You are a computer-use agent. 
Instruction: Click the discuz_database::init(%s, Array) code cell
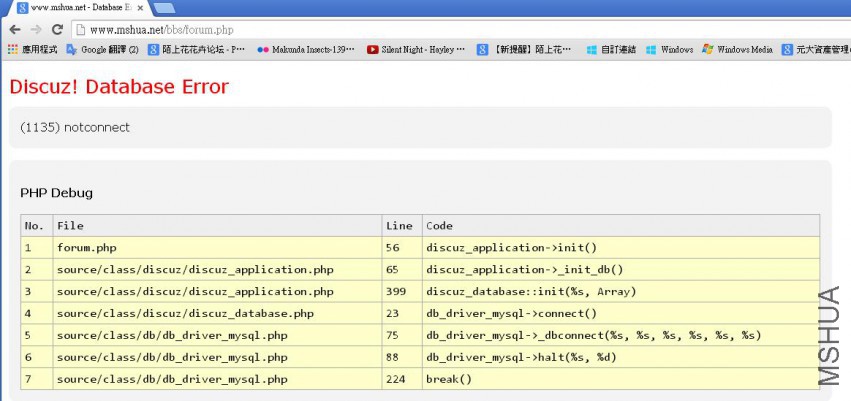[x=621, y=292]
